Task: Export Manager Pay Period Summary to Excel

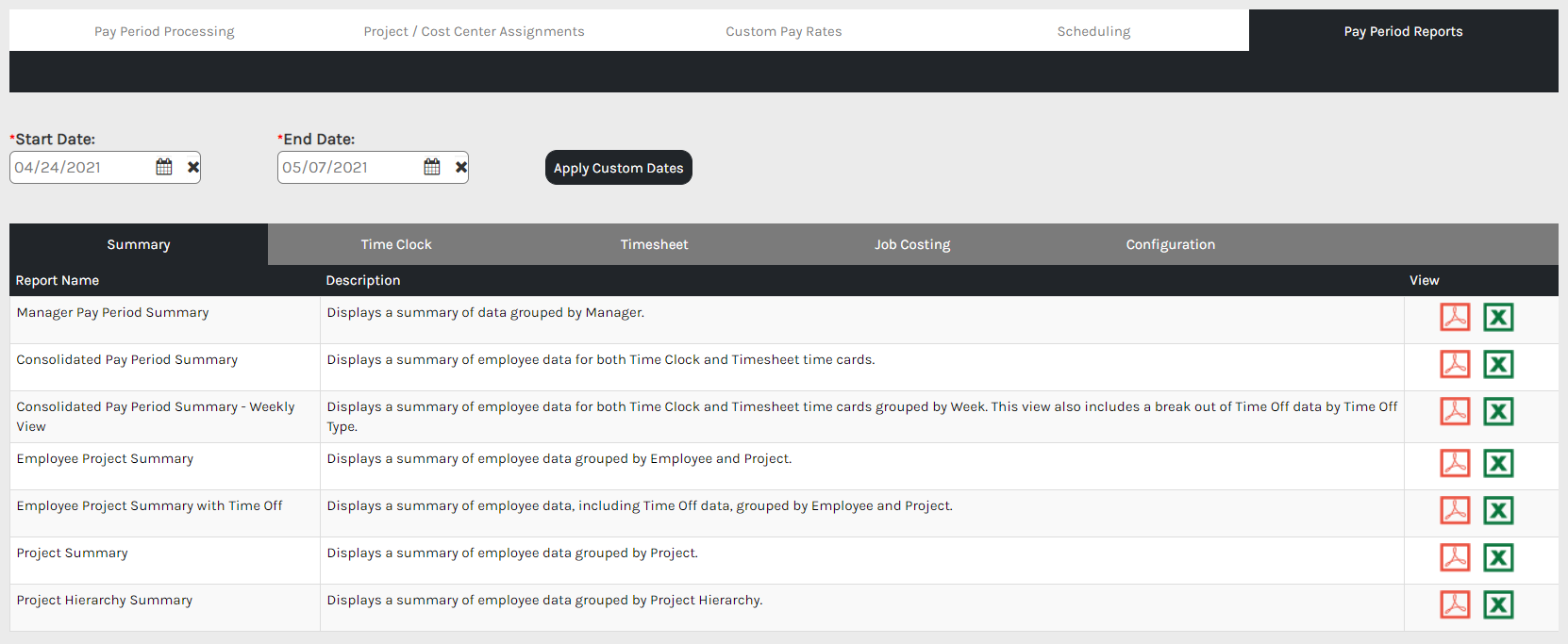Action: pyautogui.click(x=1498, y=317)
